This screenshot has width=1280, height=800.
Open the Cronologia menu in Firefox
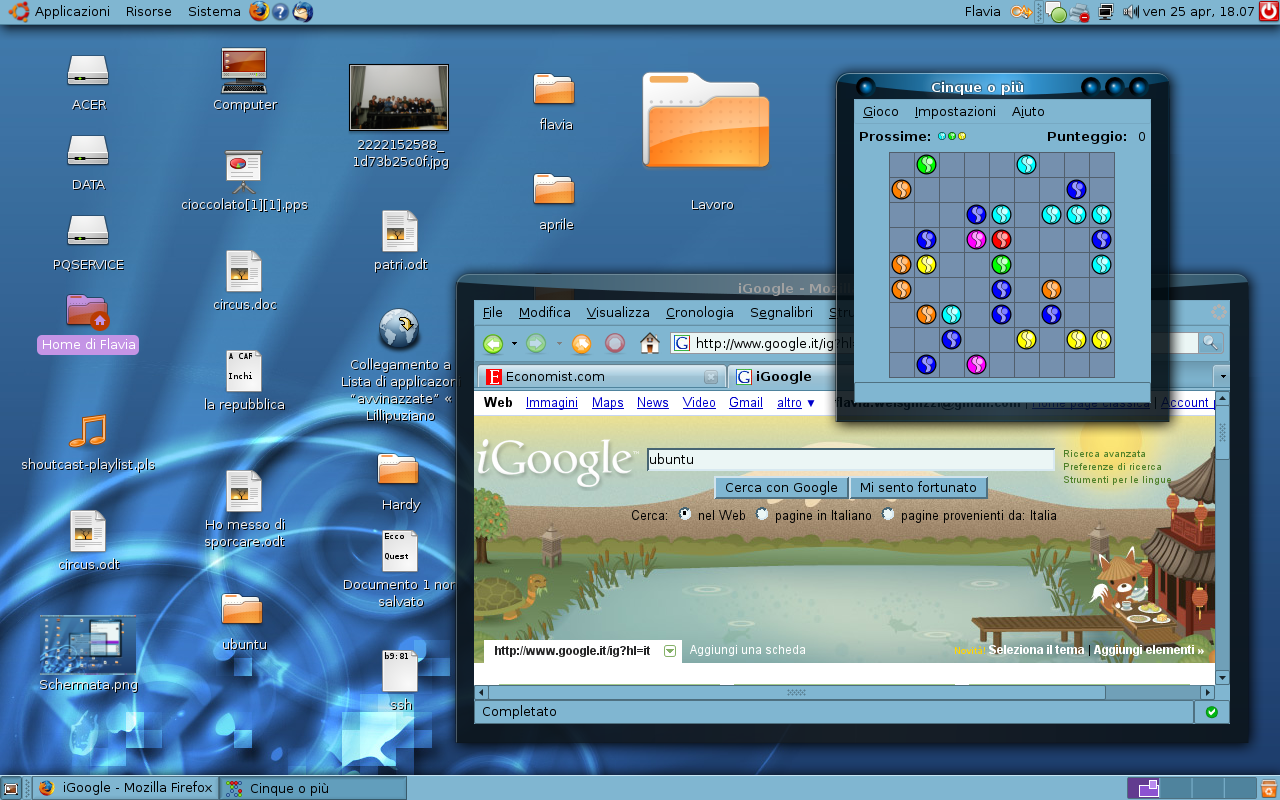[x=699, y=313]
